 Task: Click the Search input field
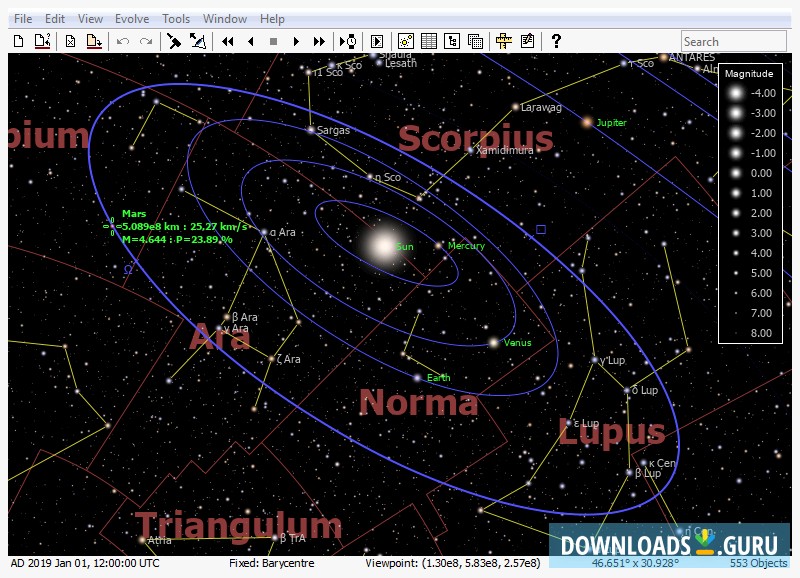734,41
